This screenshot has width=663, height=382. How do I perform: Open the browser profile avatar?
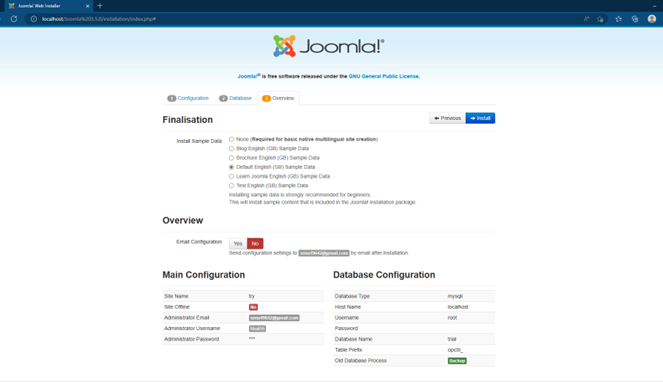pyautogui.click(x=652, y=19)
